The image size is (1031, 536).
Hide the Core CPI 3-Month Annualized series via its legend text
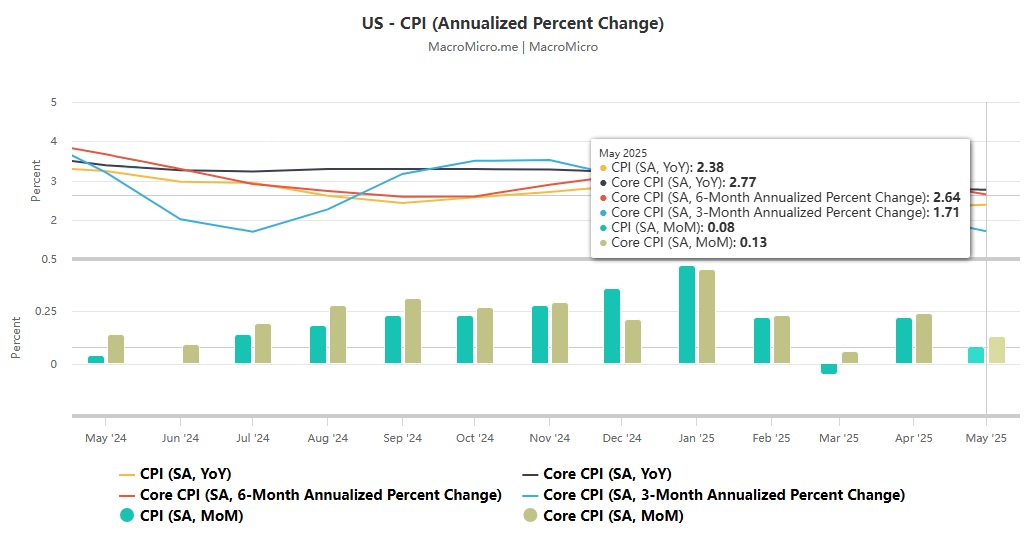[724, 495]
